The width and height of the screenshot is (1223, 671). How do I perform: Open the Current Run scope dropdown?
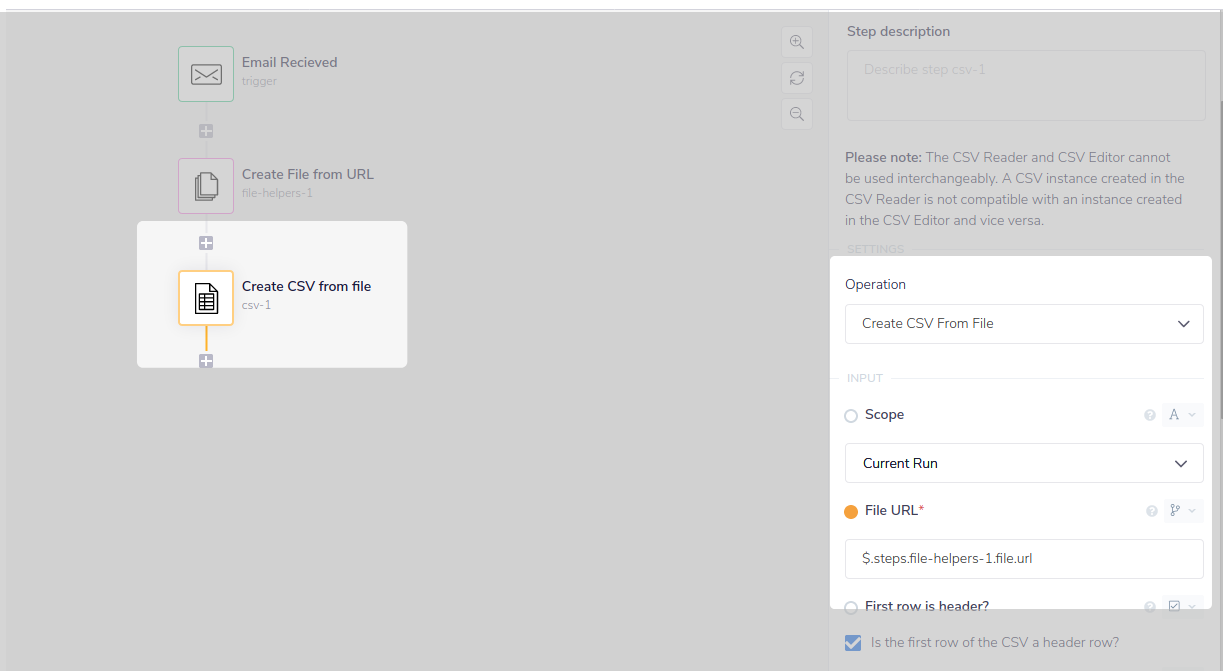[1023, 463]
